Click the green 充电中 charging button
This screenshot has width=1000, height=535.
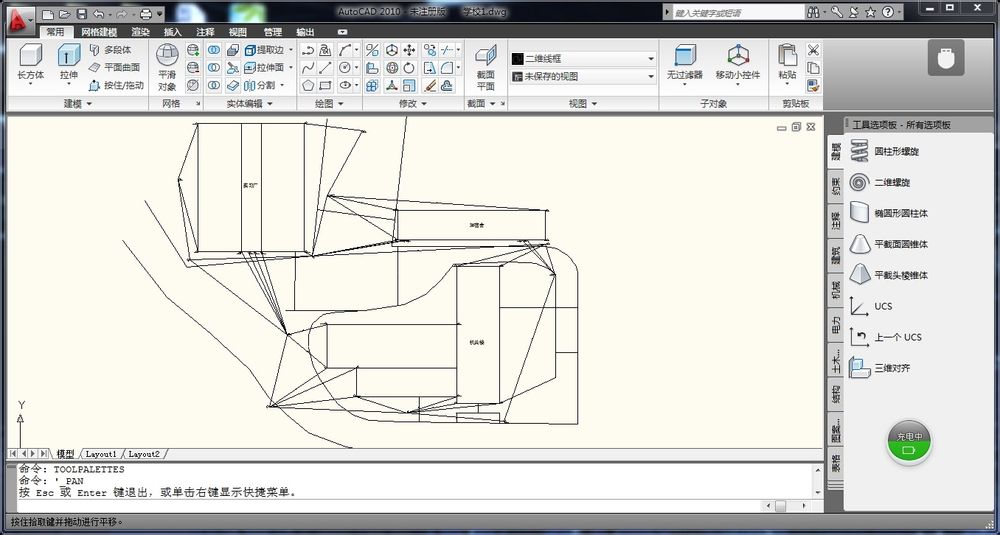tap(910, 443)
